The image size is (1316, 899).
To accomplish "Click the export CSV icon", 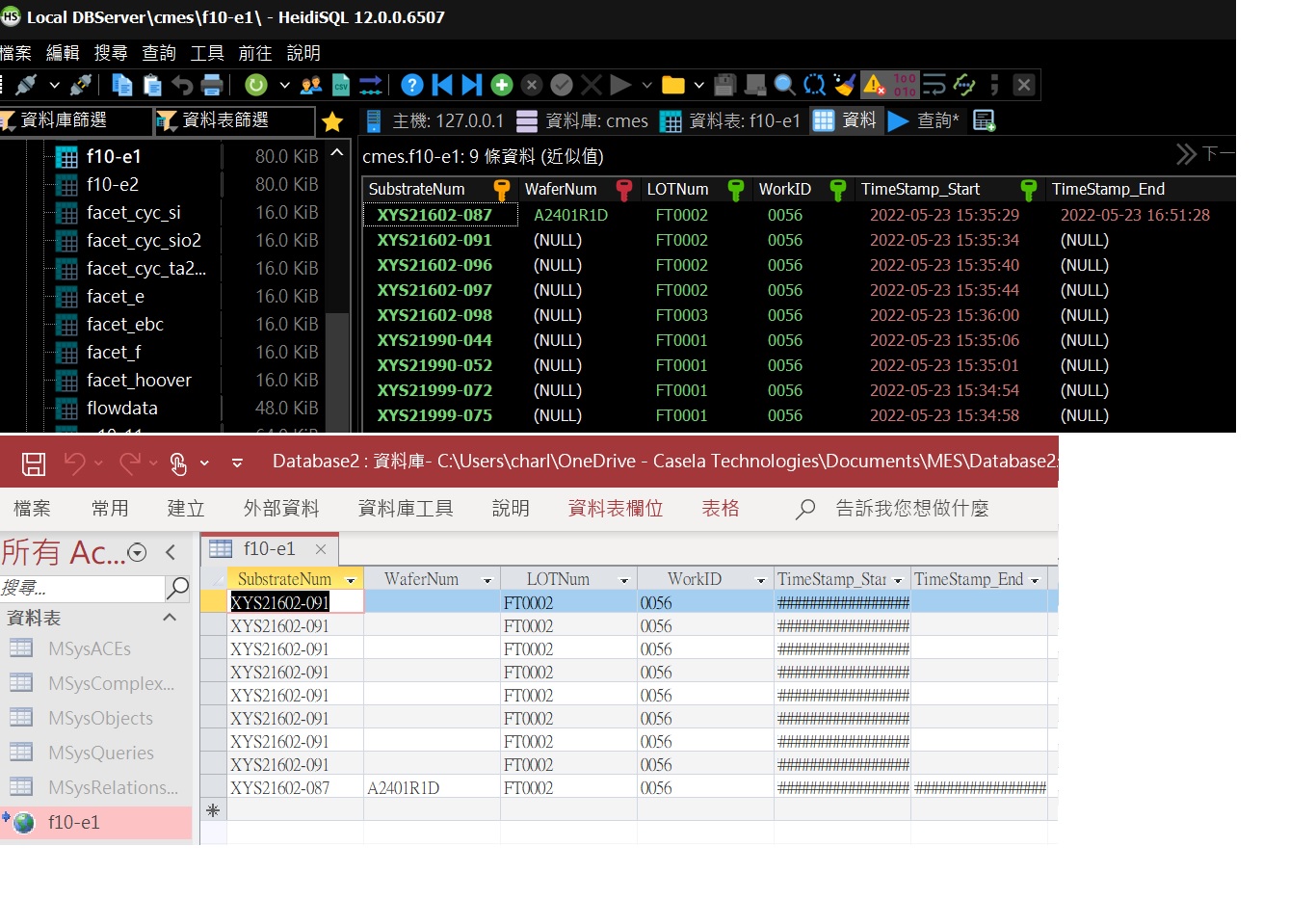I will pyautogui.click(x=341, y=85).
